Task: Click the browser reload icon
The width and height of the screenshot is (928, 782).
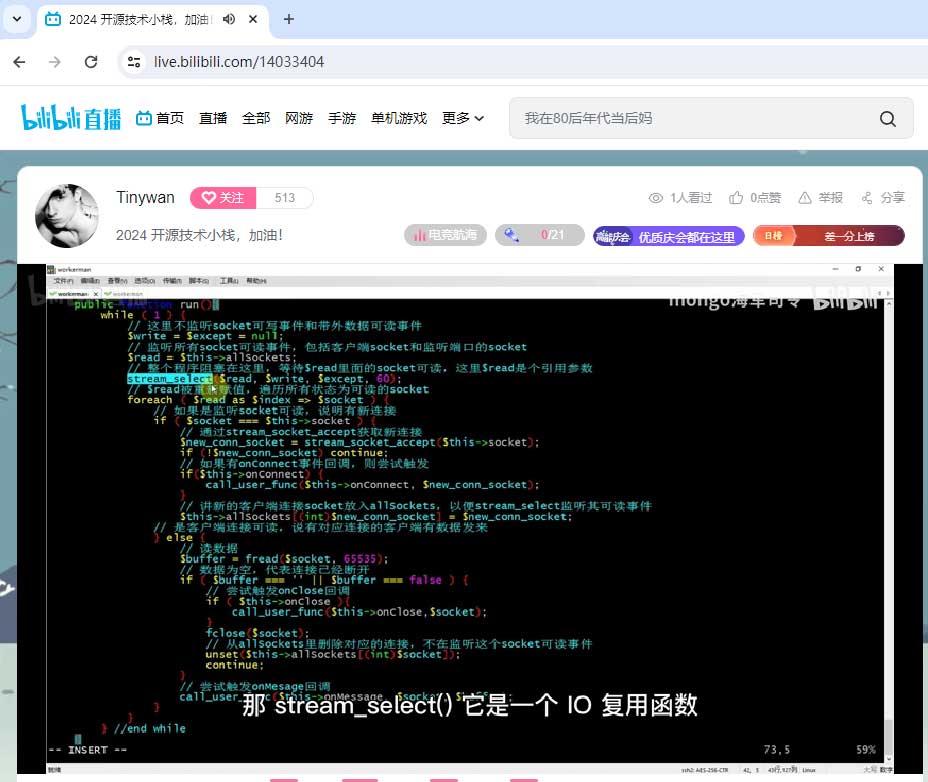Action: pos(92,61)
